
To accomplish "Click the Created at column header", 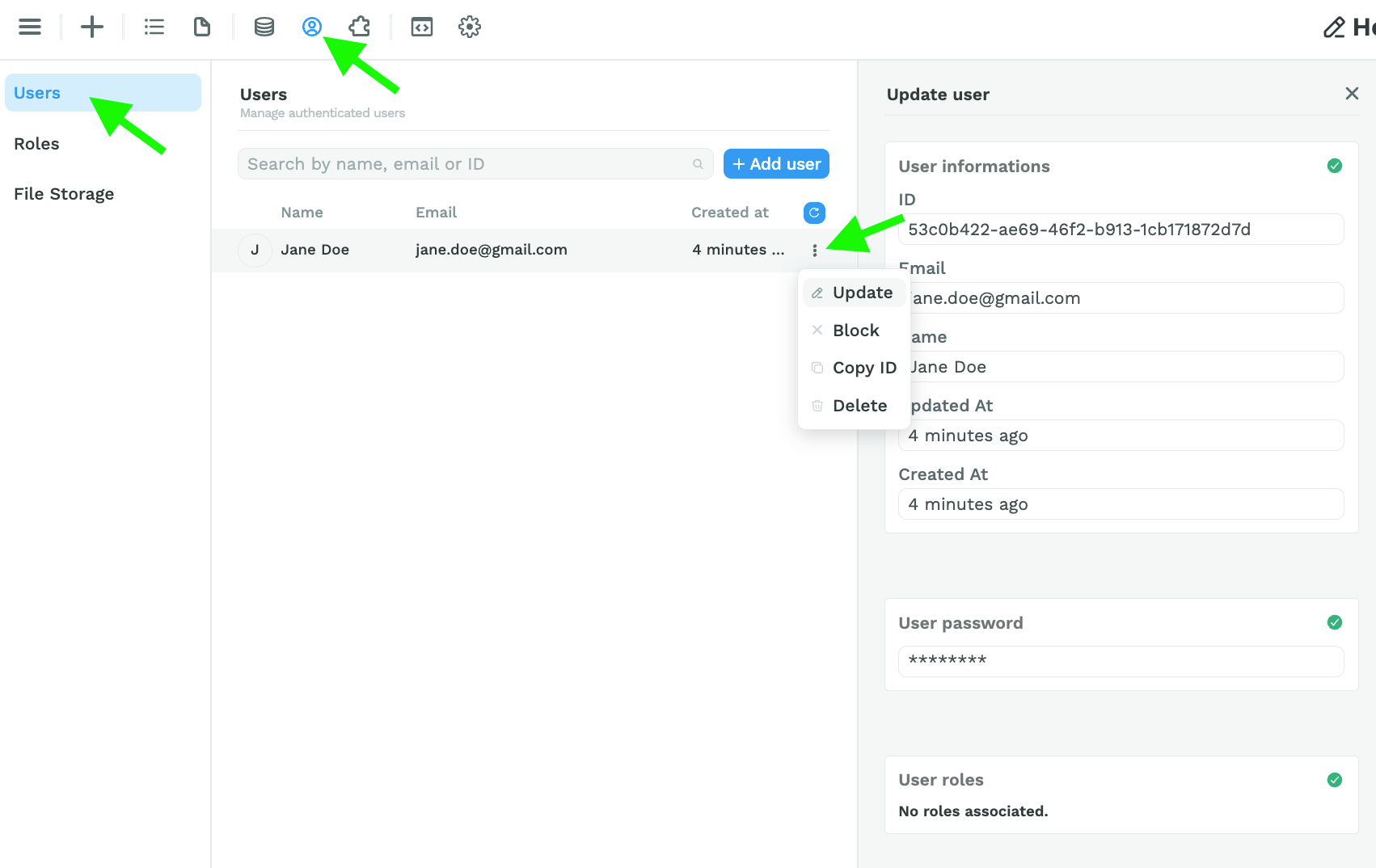I will [730, 213].
